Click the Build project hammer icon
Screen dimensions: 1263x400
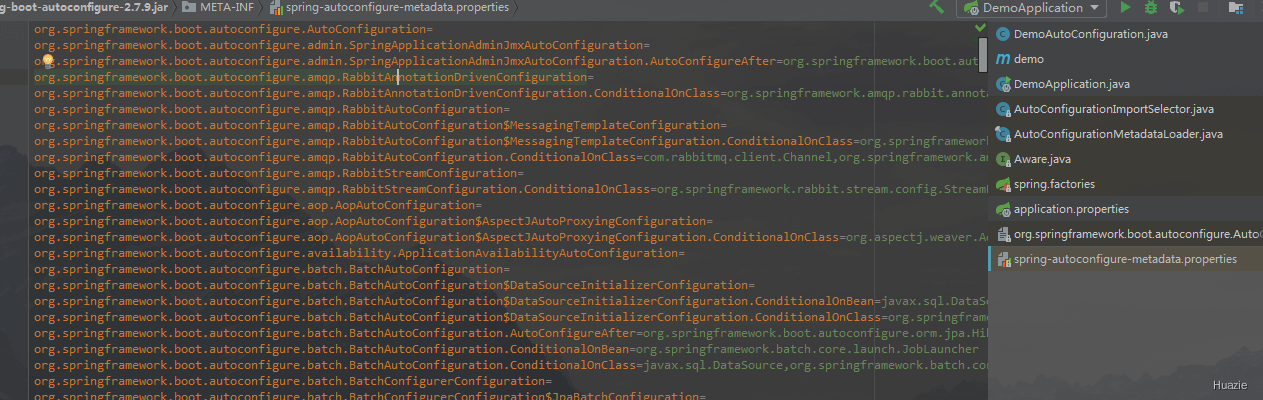(937, 8)
